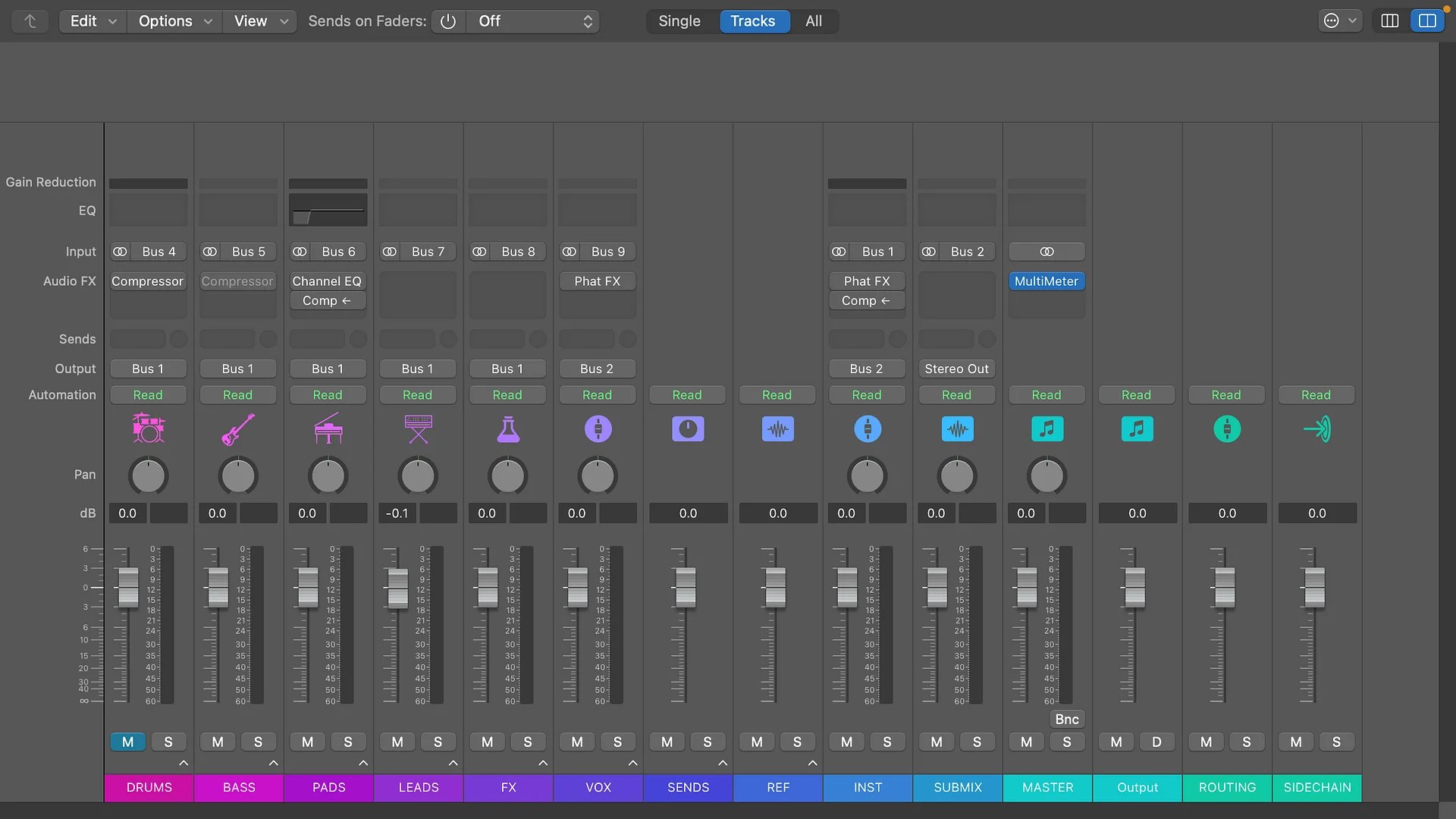This screenshot has height=819, width=1456.
Task: Click the VOX microphone track icon
Action: point(598,429)
